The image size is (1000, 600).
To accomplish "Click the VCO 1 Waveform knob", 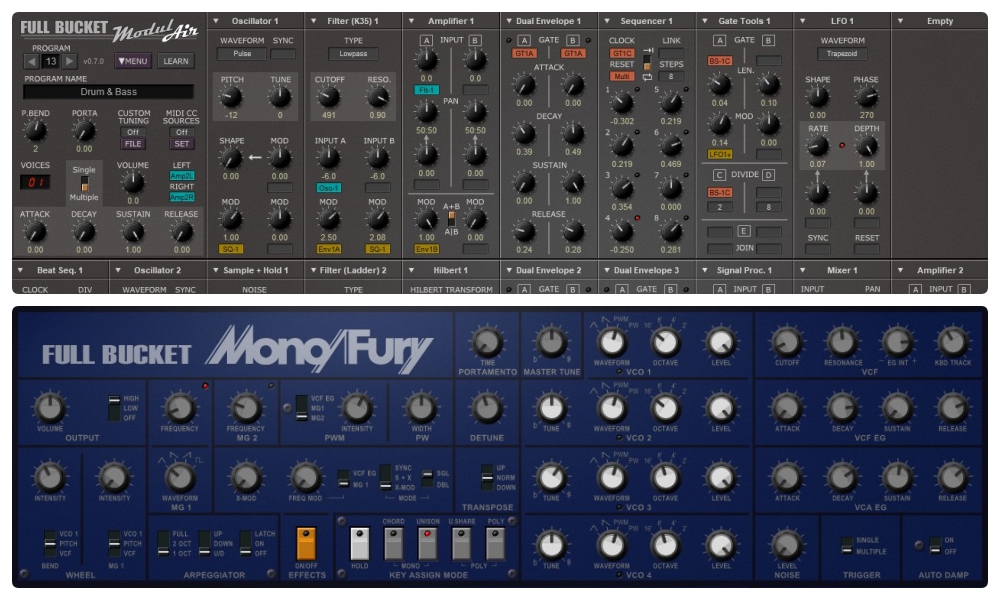I will point(612,342).
